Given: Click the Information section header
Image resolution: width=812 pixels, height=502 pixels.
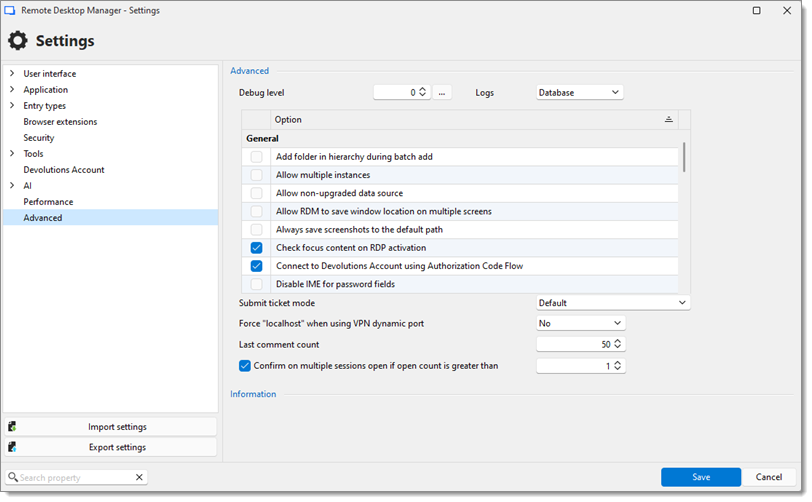Looking at the screenshot, I should pos(253,394).
